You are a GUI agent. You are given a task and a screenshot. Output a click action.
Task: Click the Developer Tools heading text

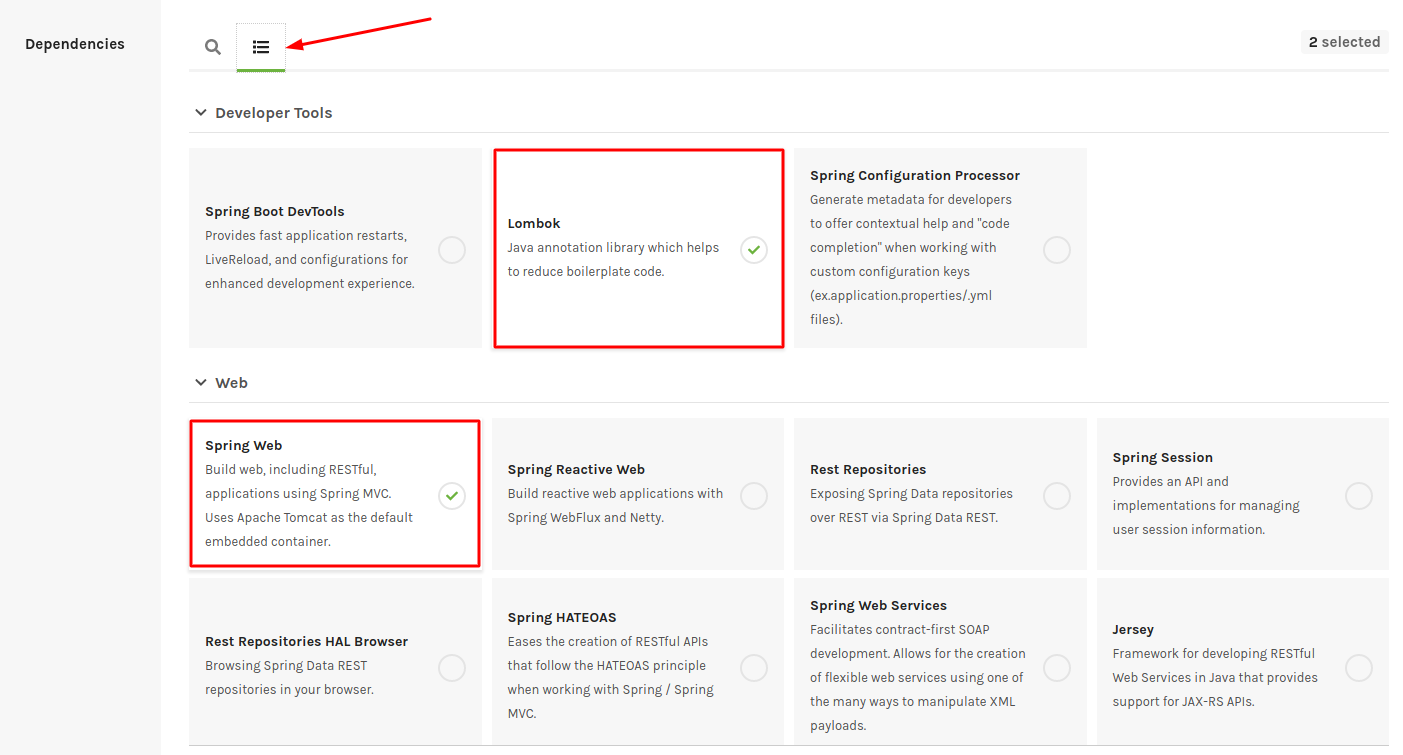274,113
